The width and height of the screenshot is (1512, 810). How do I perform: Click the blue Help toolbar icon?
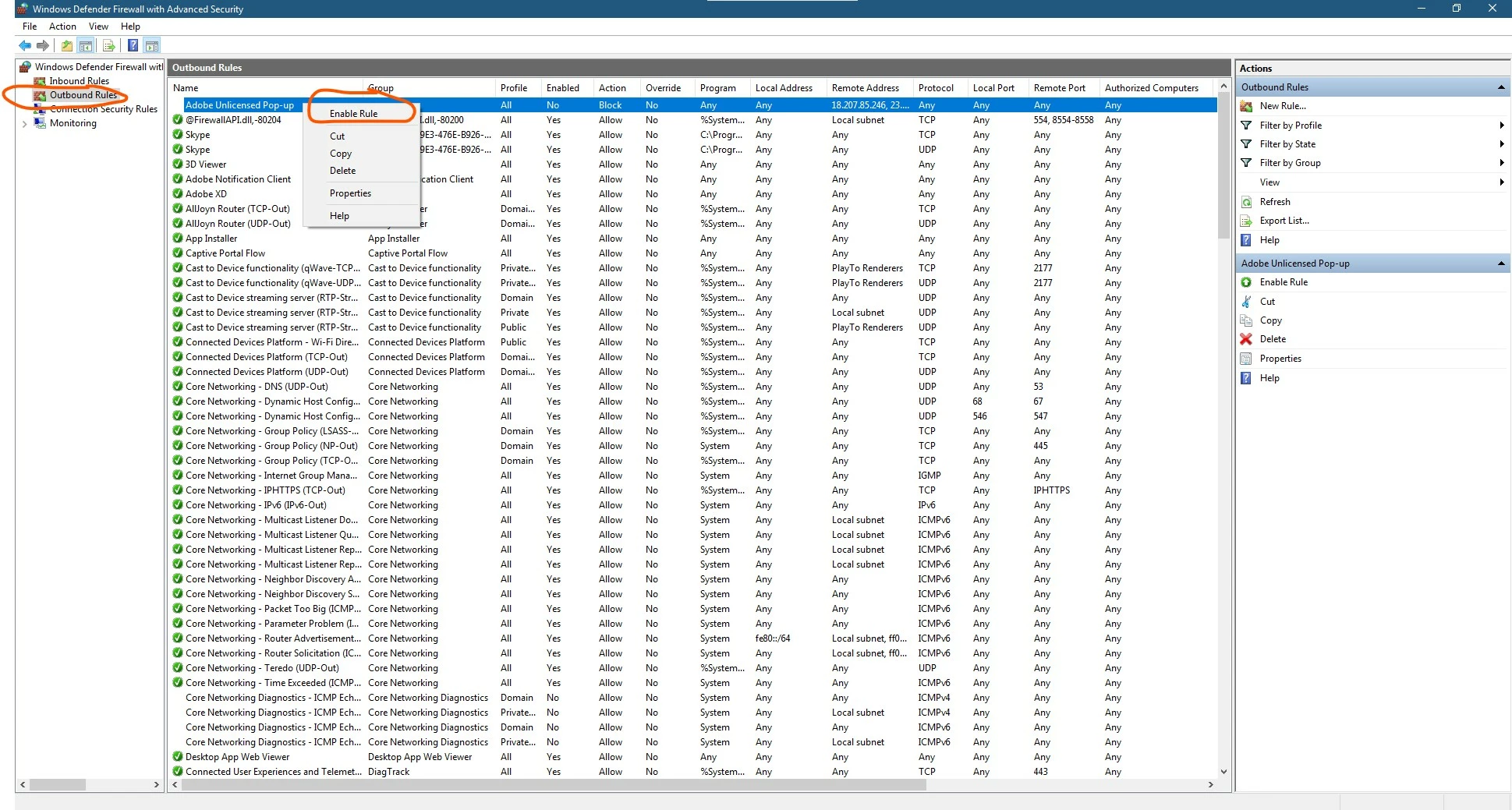(x=133, y=45)
